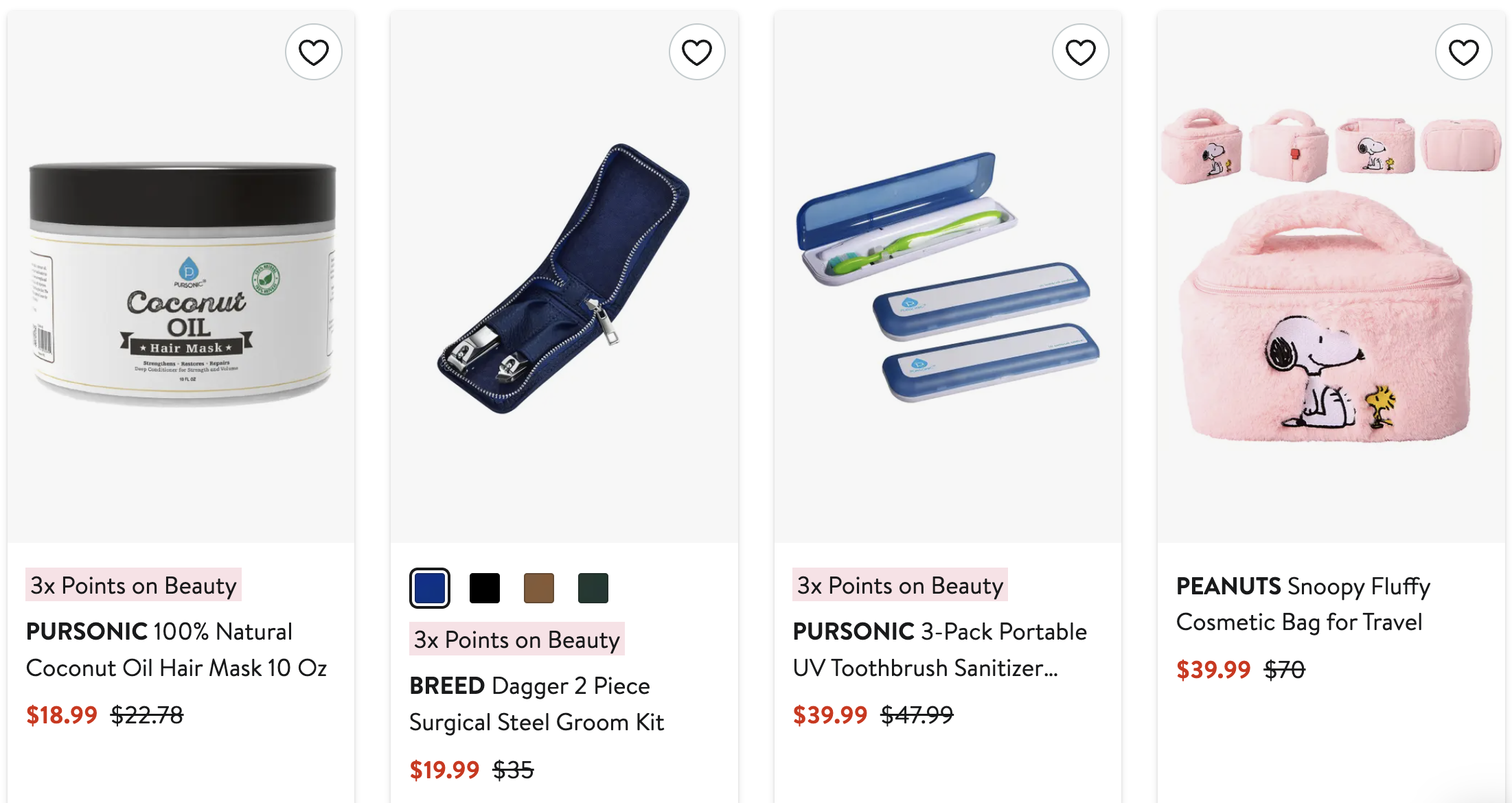Favorite the Pursonic Coconut Oil Hair Mask
This screenshot has width=1512, height=803.
point(314,52)
